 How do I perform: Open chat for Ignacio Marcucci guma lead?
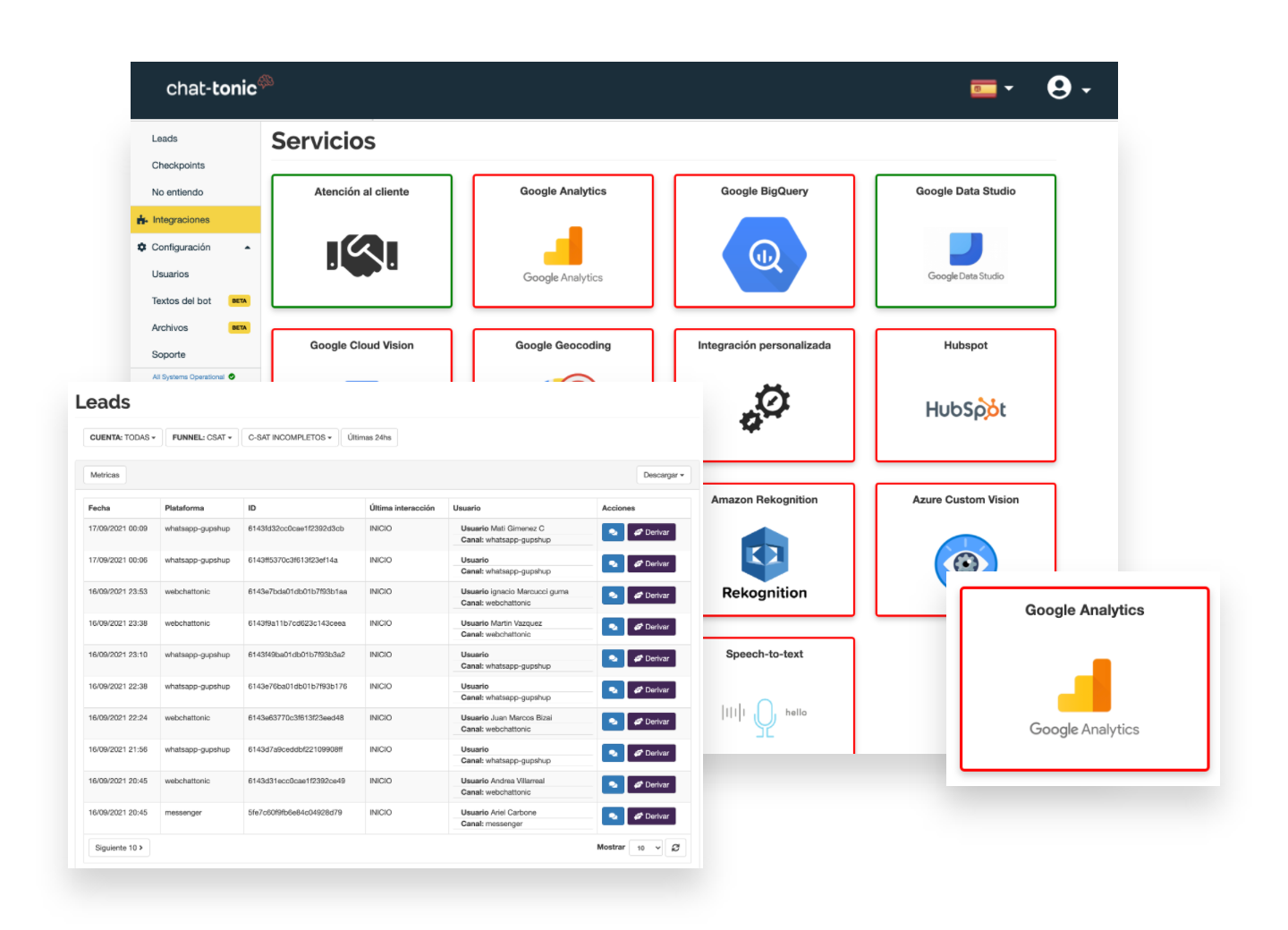613,596
